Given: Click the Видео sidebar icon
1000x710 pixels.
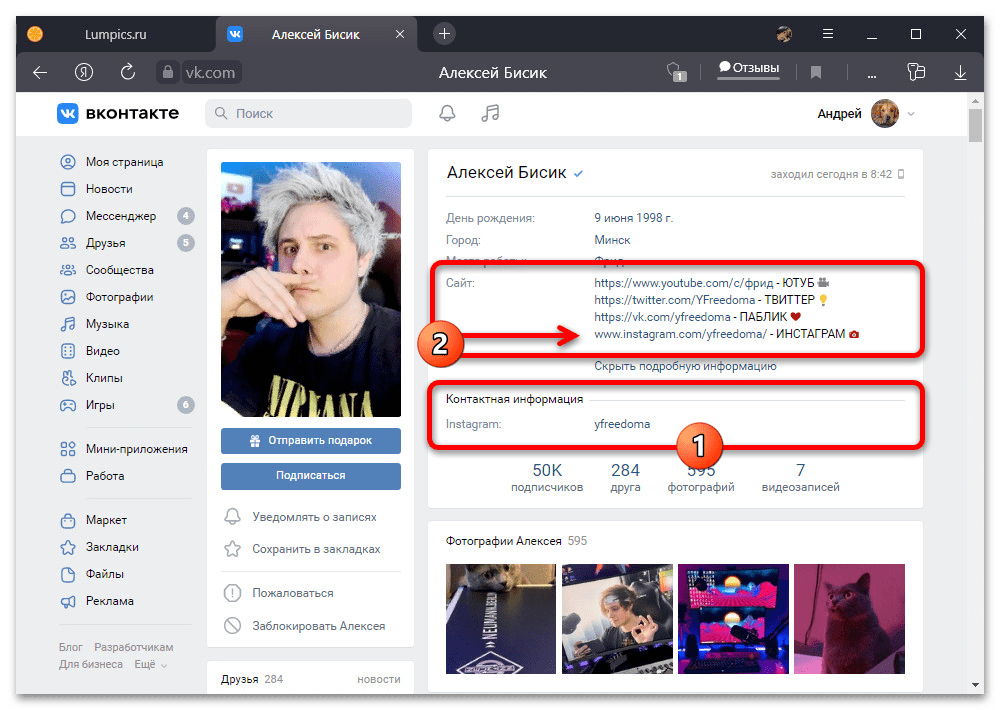Looking at the screenshot, I should click(68, 351).
